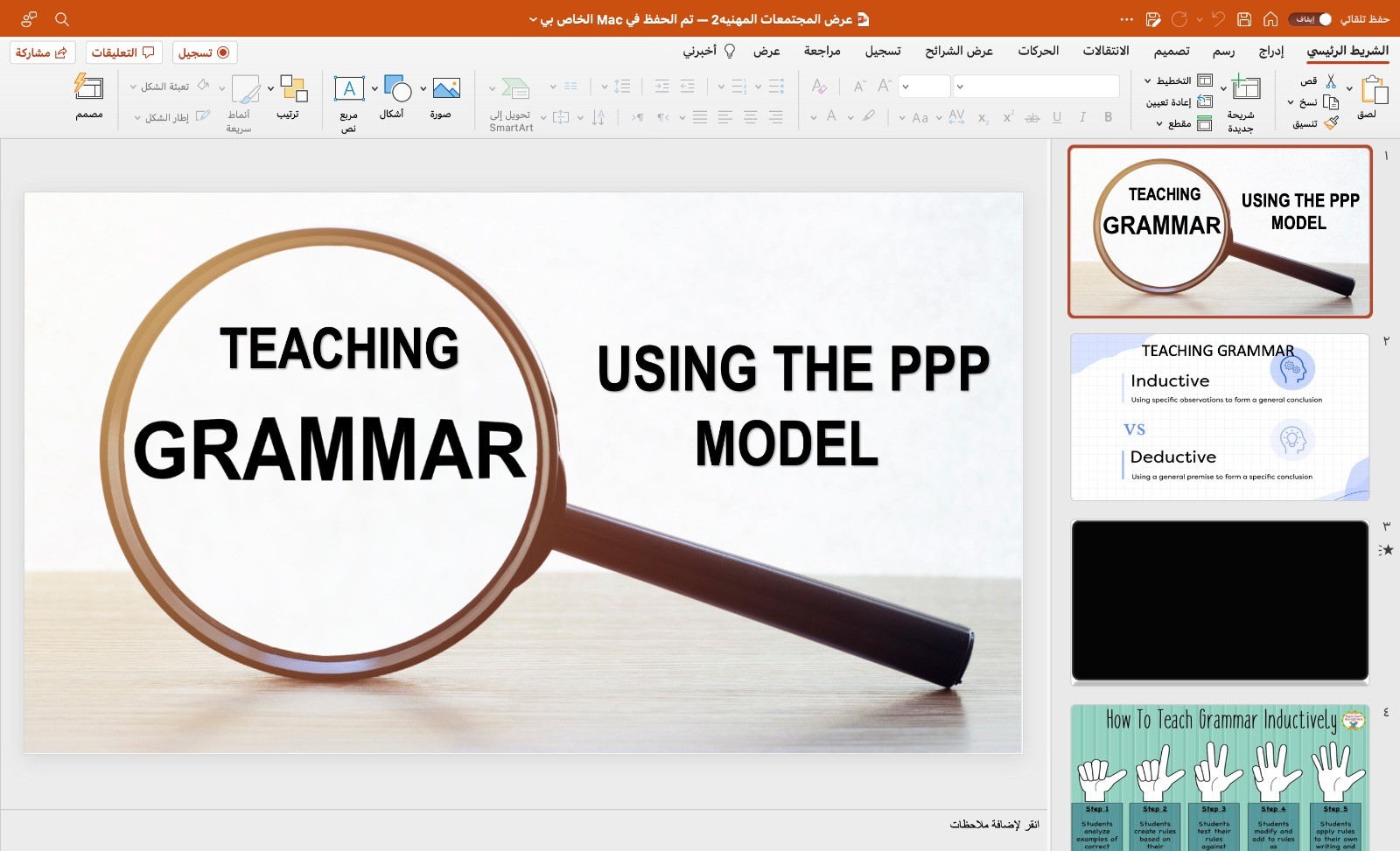
Task: Toggle Bold formatting (B)
Action: [1108, 117]
